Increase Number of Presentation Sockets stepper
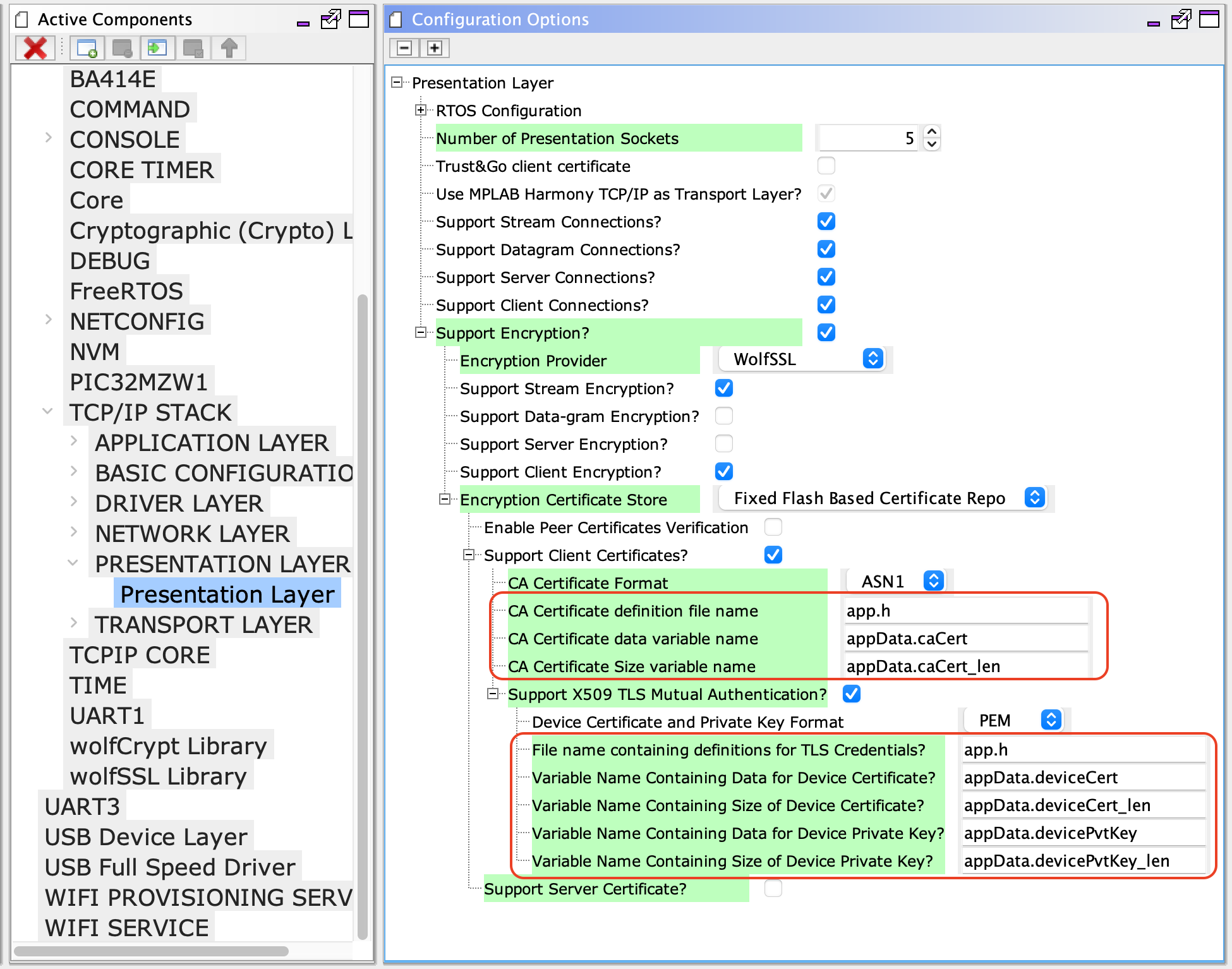The width and height of the screenshot is (1232, 969). pyautogui.click(x=931, y=132)
